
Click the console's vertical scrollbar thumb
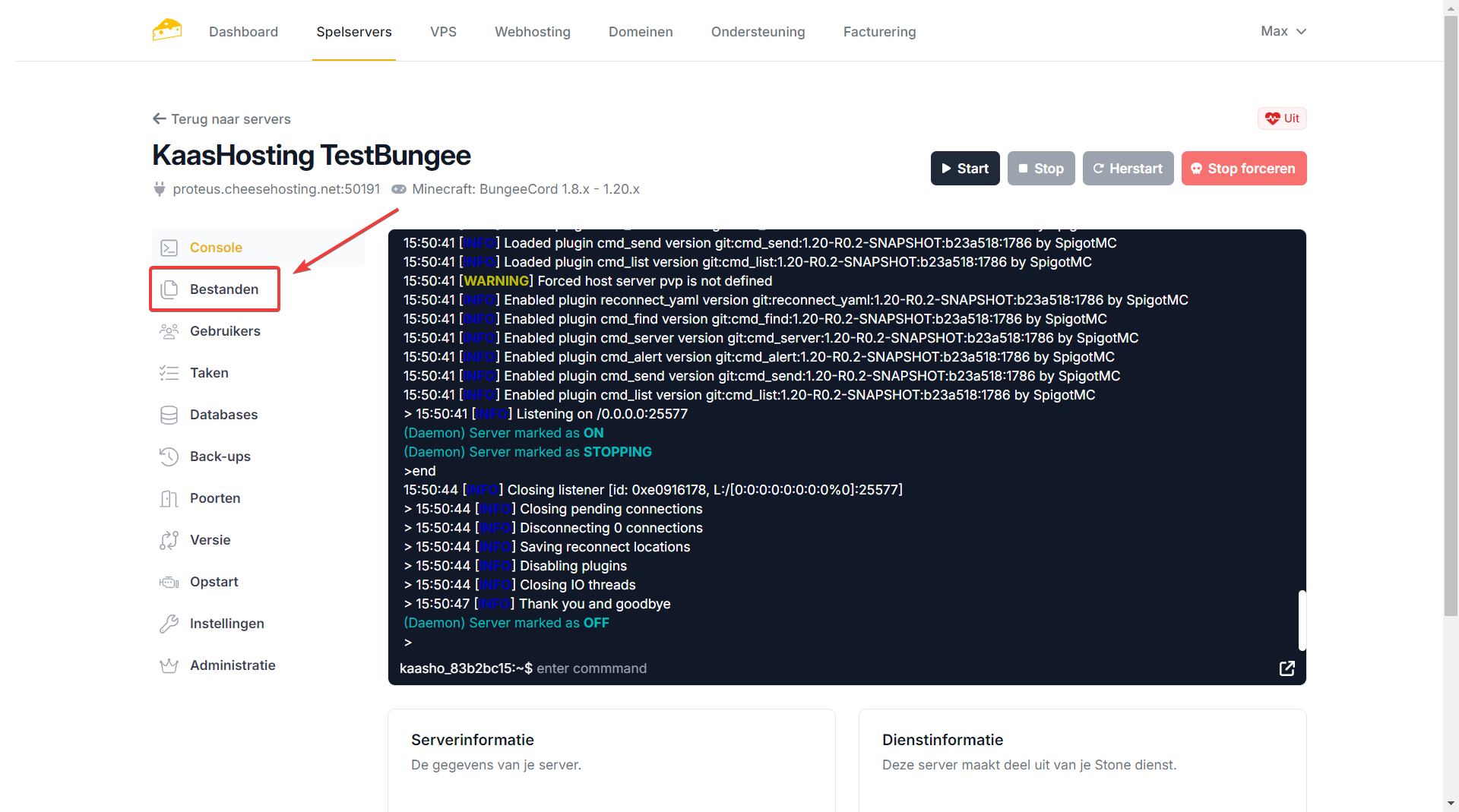tap(1302, 620)
